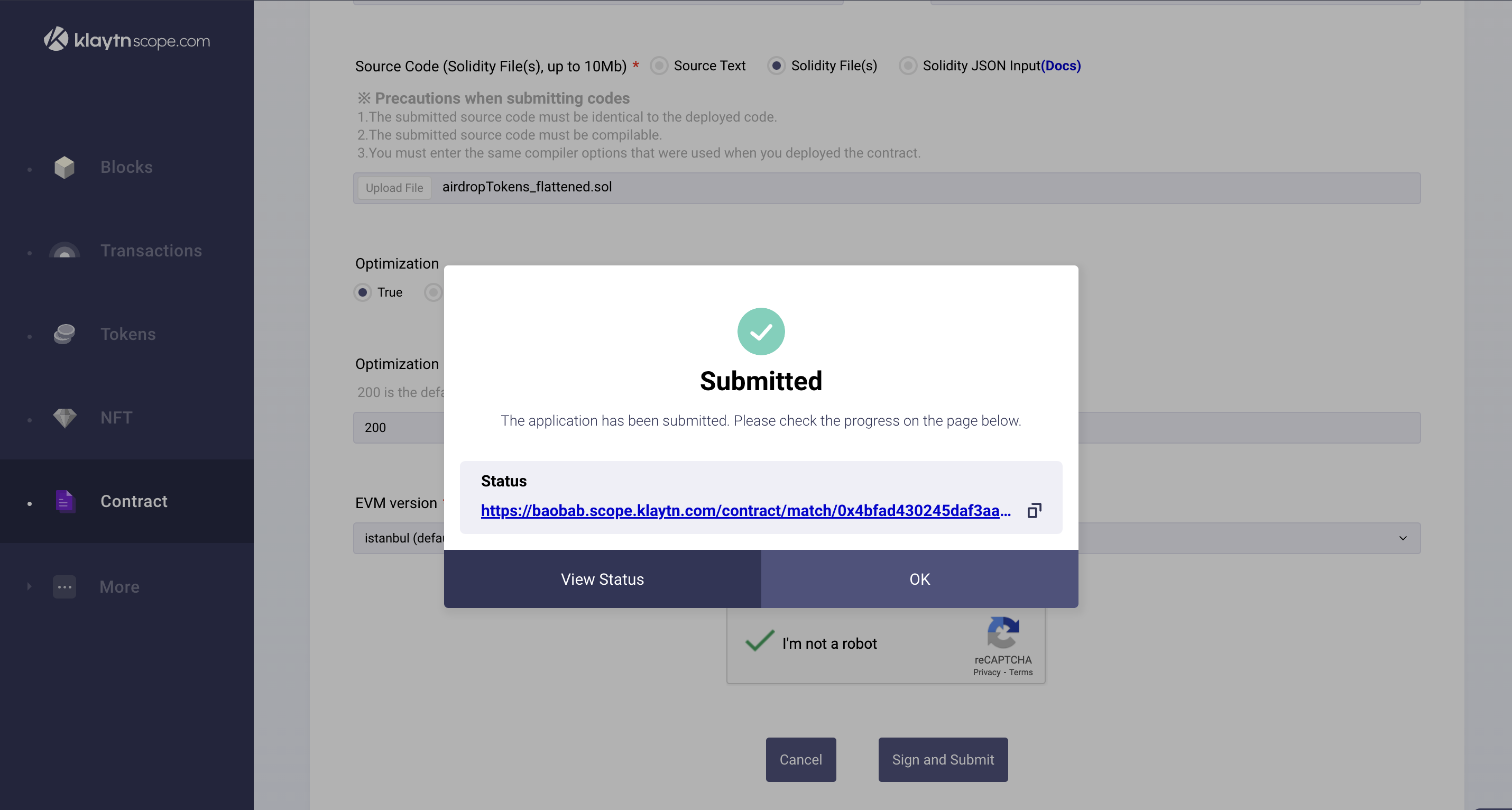Copy the status URL with copy icon
Screen dimensions: 1512x810
point(1034,511)
